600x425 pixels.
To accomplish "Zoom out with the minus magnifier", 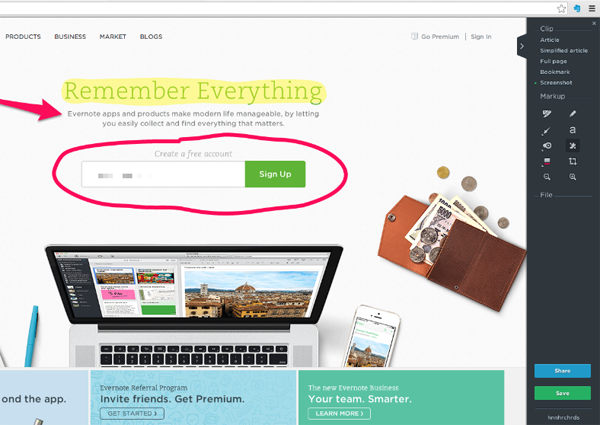I will click(x=547, y=177).
